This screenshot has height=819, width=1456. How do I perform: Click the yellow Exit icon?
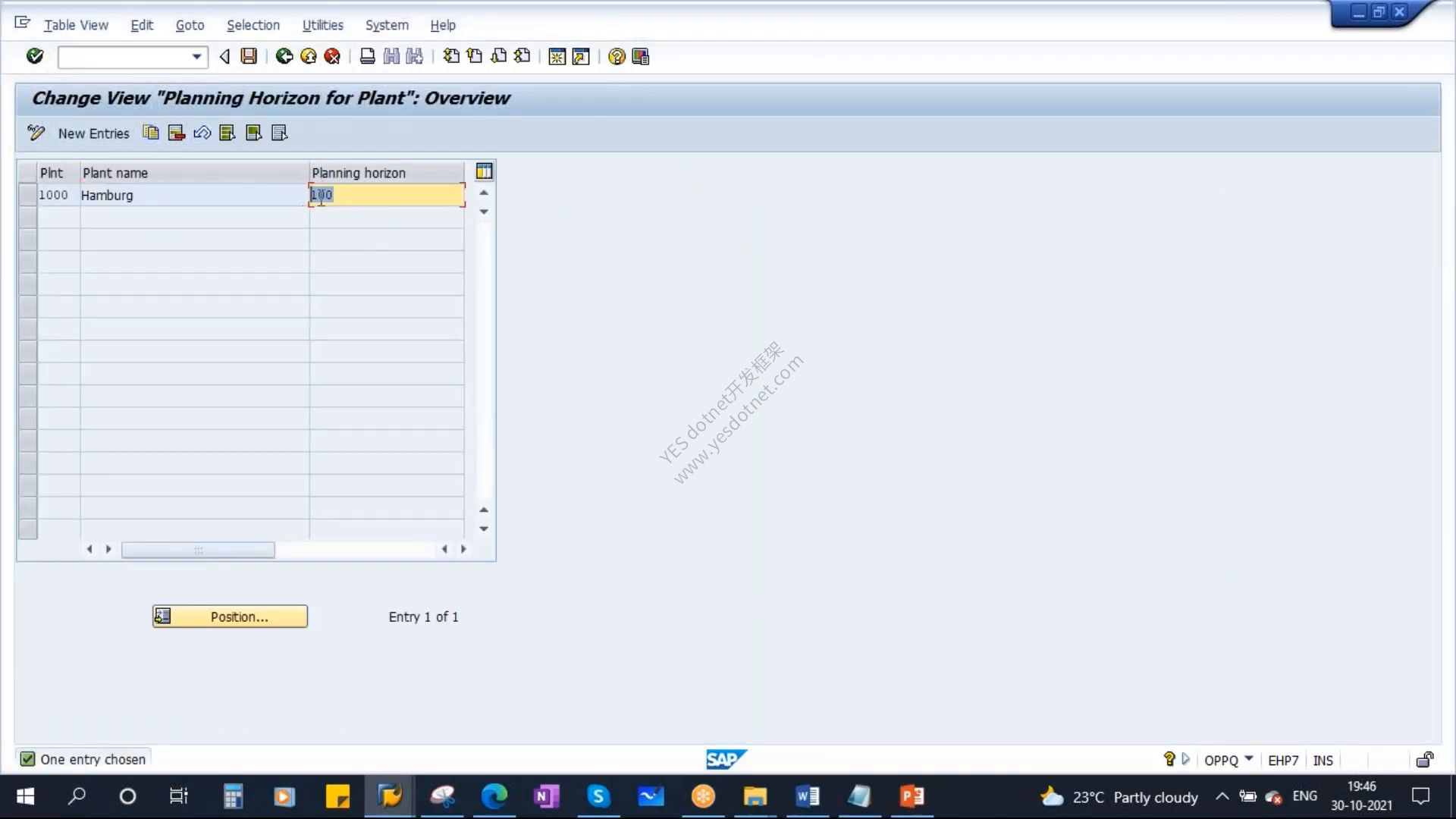pyautogui.click(x=309, y=56)
